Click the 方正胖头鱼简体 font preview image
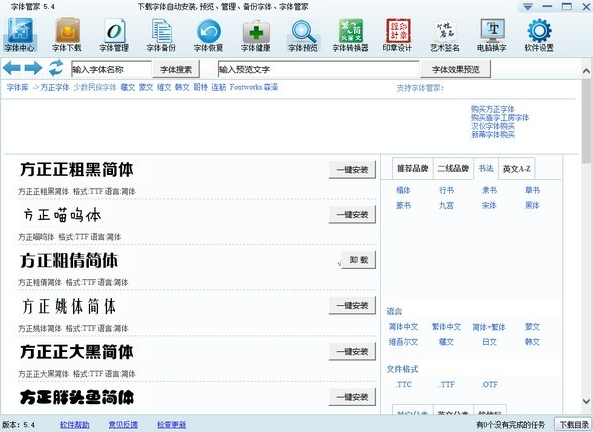Viewport: 593px width, 432px height. 77,397
